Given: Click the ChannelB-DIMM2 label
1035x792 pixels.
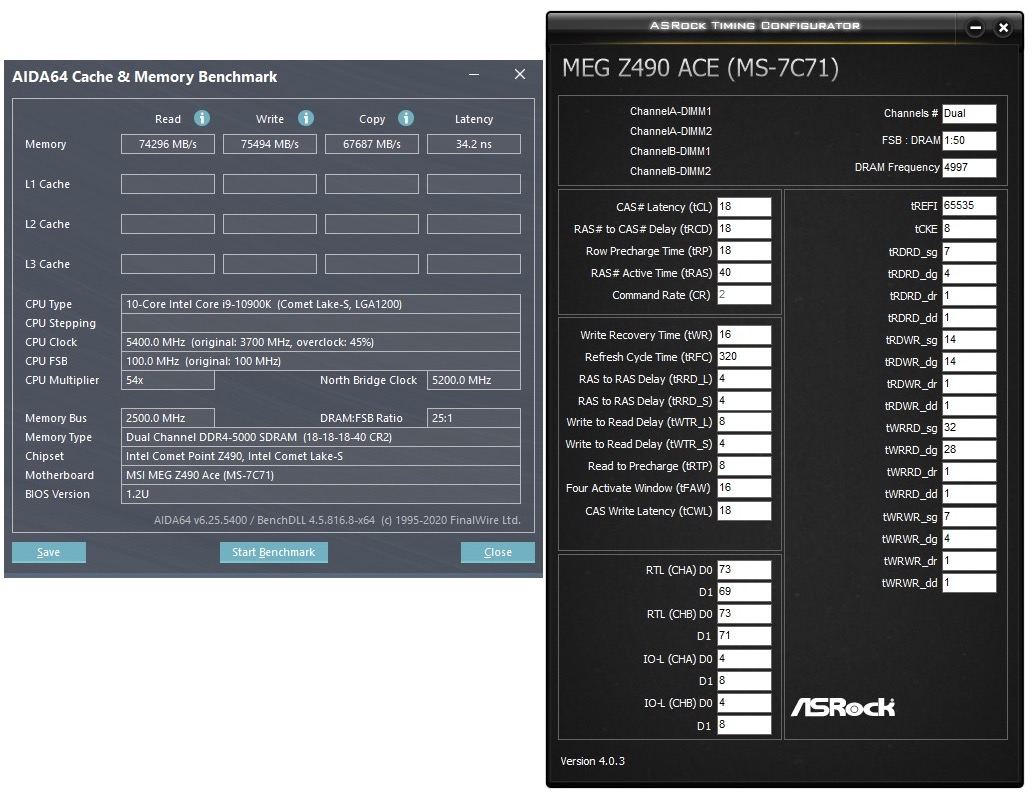Looking at the screenshot, I should point(670,171).
